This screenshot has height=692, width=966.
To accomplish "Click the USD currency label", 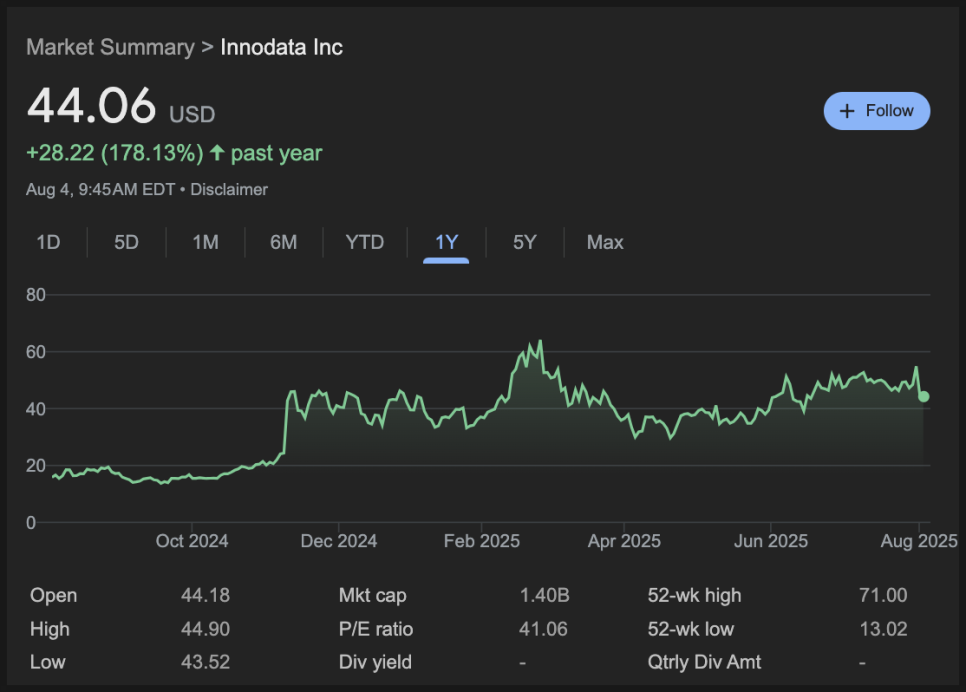I will (192, 115).
